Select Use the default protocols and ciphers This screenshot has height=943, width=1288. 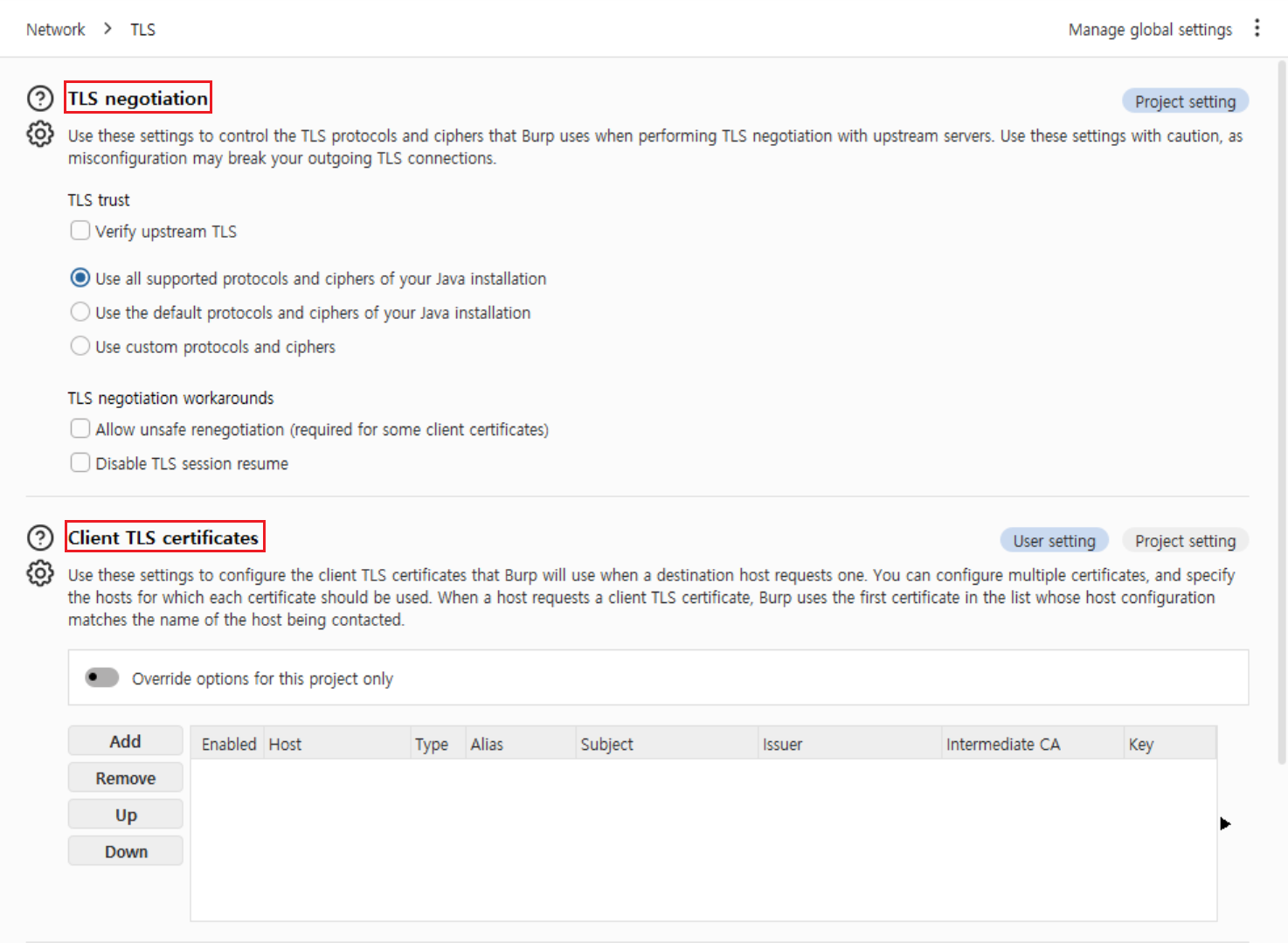pyautogui.click(x=80, y=312)
